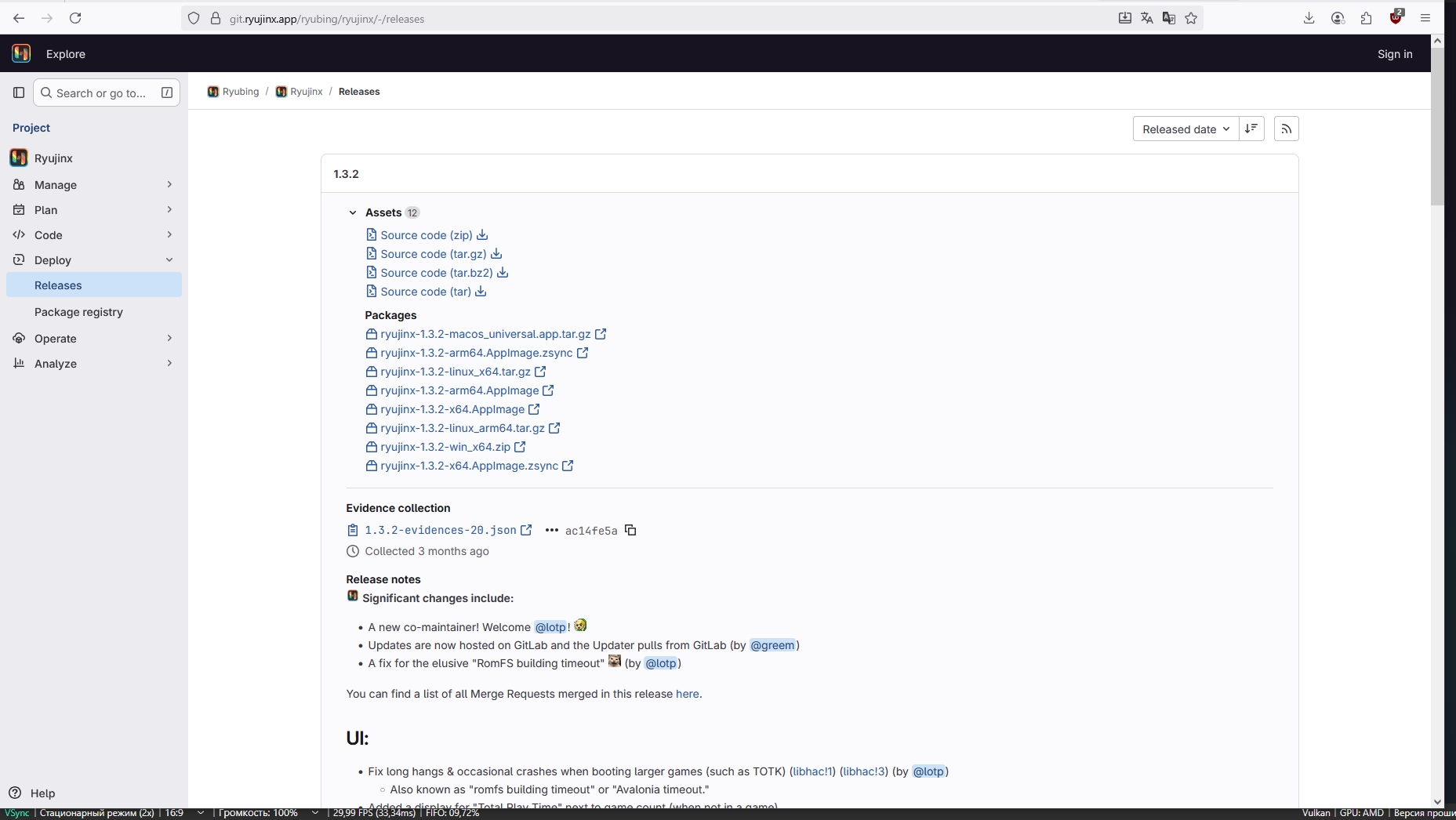Open ryujinx-1.3.2-arm64.AppImage package link
This screenshot has width=1456, height=820.
pyautogui.click(x=459, y=390)
